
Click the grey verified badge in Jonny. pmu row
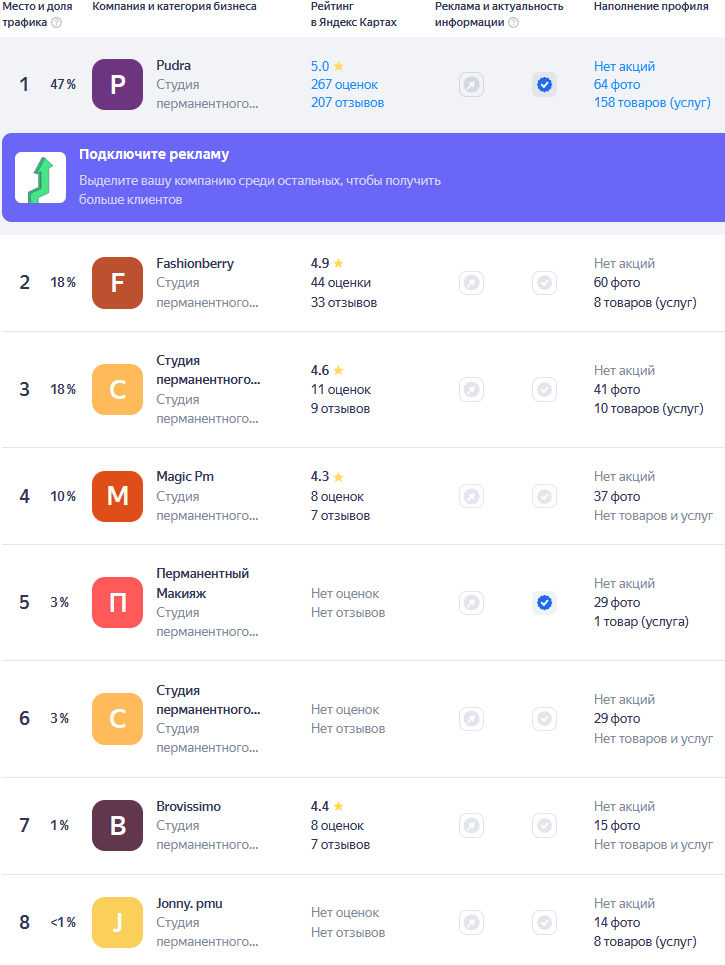(545, 923)
